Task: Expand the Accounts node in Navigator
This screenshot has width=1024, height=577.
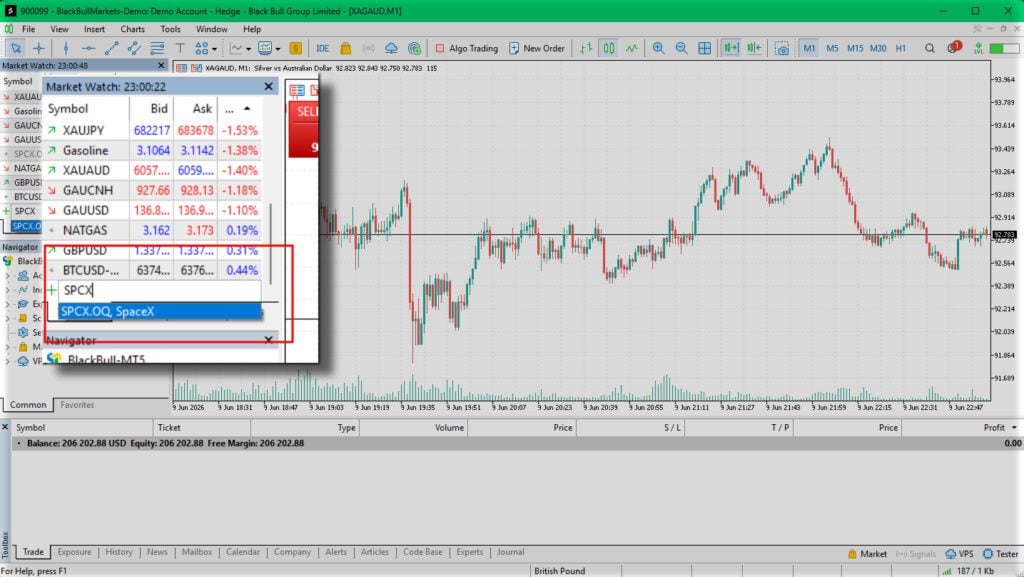Action: pyautogui.click(x=7, y=275)
